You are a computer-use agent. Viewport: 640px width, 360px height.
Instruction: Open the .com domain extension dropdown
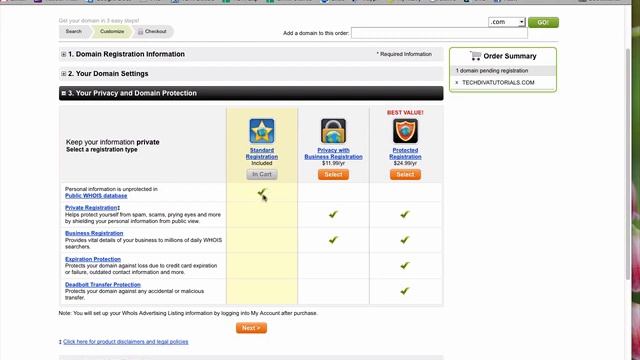(507, 22)
